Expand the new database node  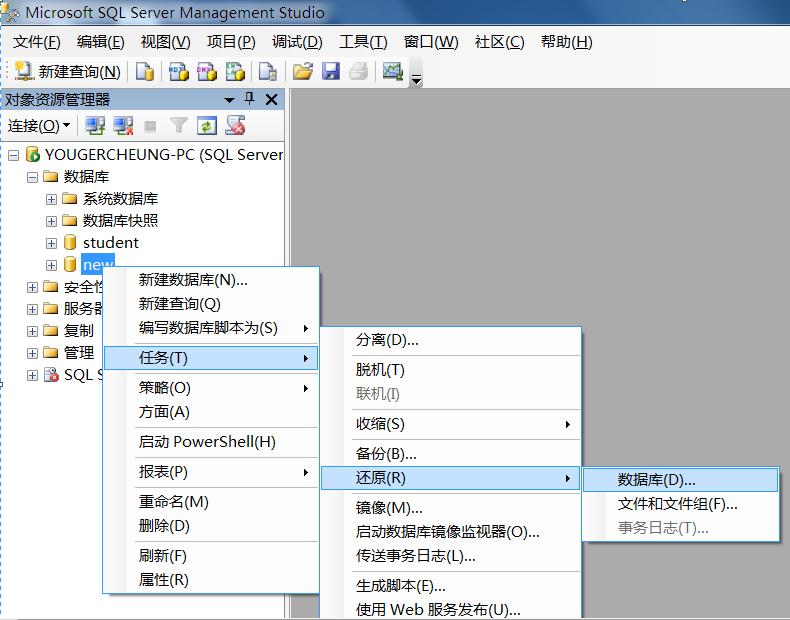point(51,265)
